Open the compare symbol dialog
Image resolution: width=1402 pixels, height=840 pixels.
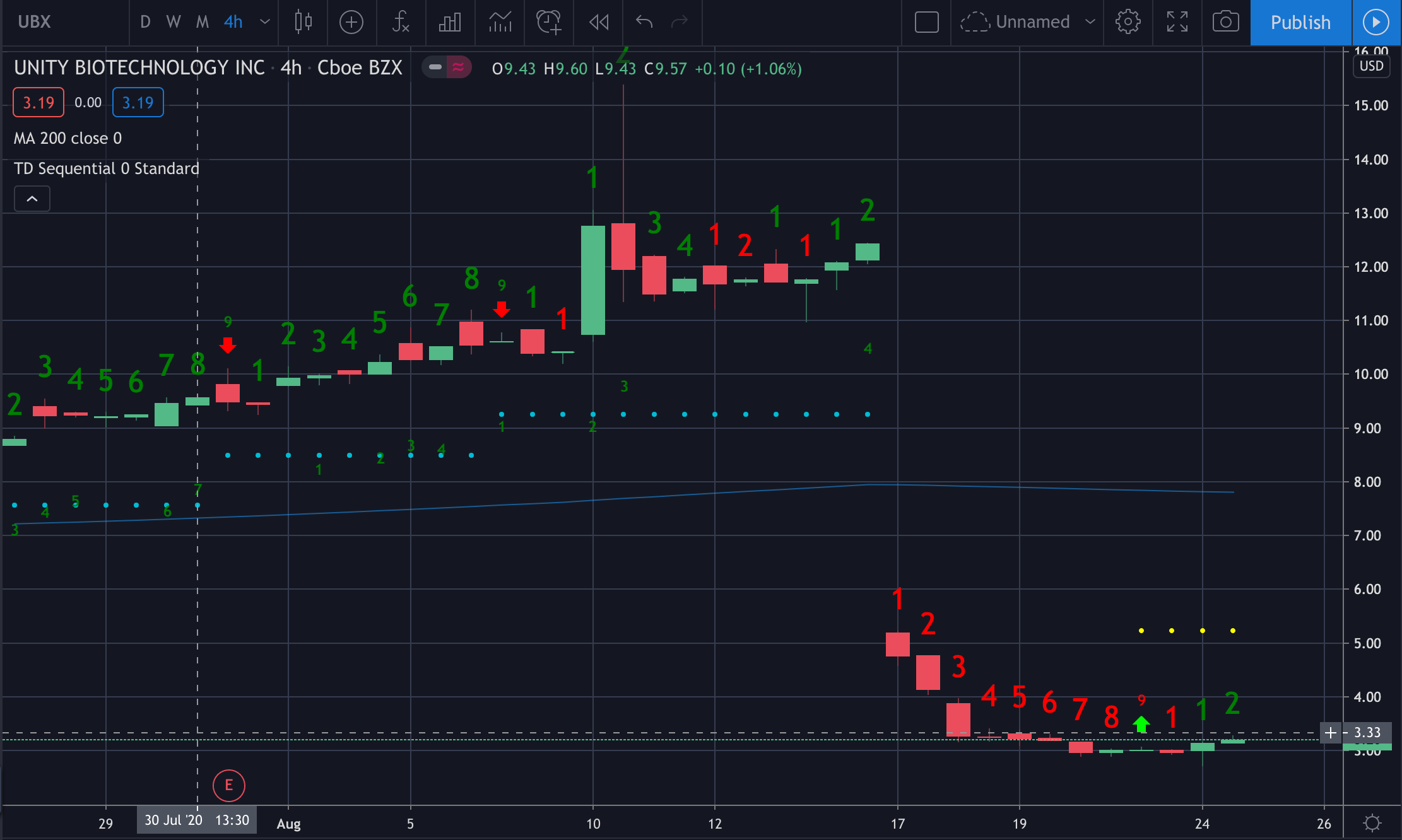point(351,23)
